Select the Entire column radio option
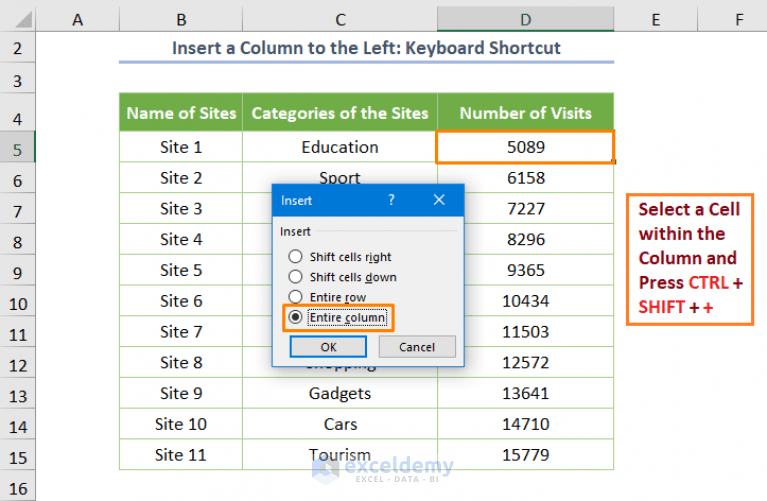767x501 pixels. click(295, 317)
